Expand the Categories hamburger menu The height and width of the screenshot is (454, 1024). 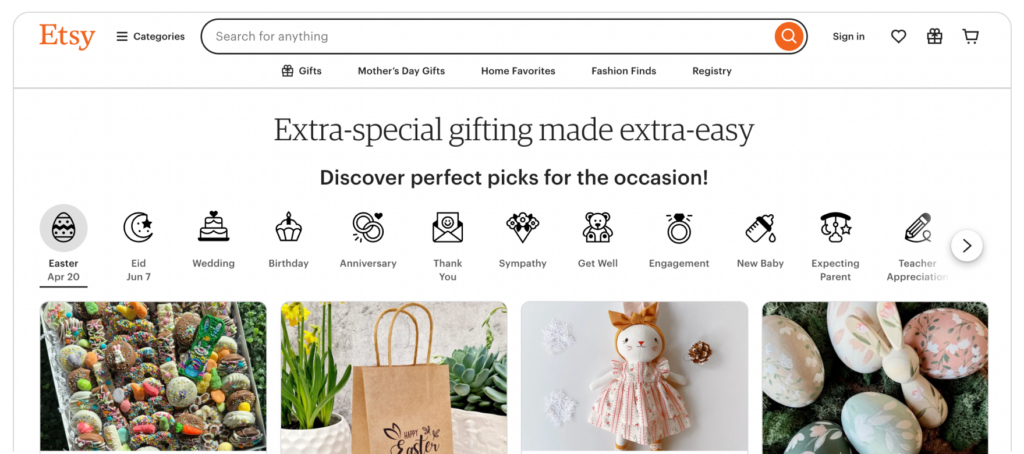(151, 37)
